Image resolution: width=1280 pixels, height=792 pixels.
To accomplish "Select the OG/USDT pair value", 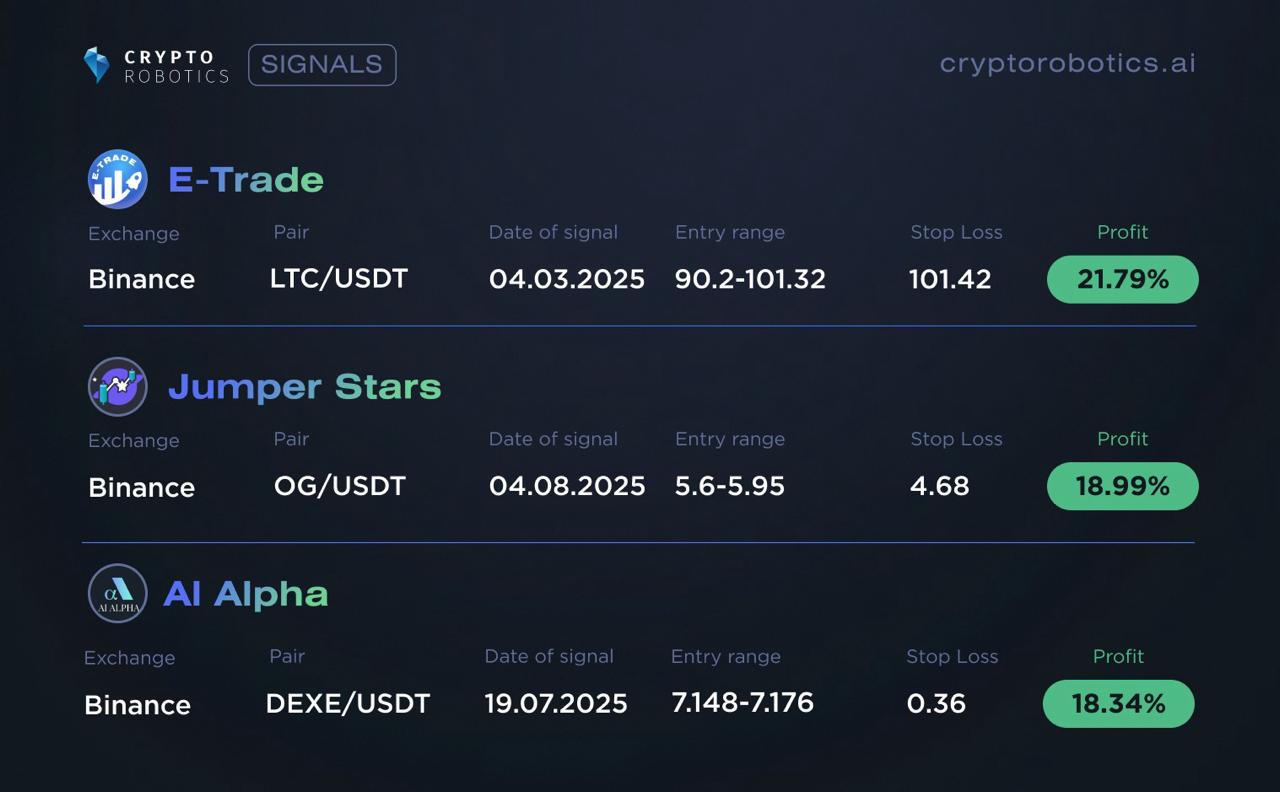I will coord(340,486).
